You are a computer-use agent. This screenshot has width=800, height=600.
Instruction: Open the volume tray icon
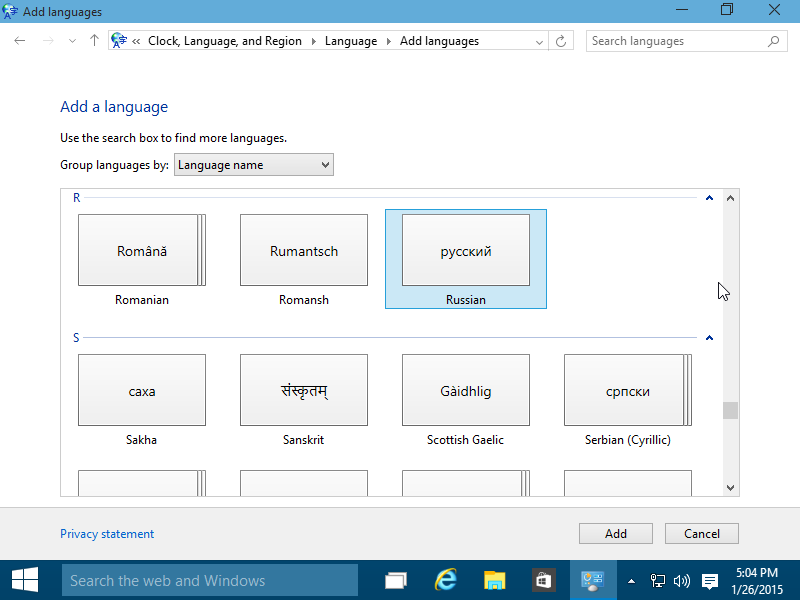pos(682,581)
